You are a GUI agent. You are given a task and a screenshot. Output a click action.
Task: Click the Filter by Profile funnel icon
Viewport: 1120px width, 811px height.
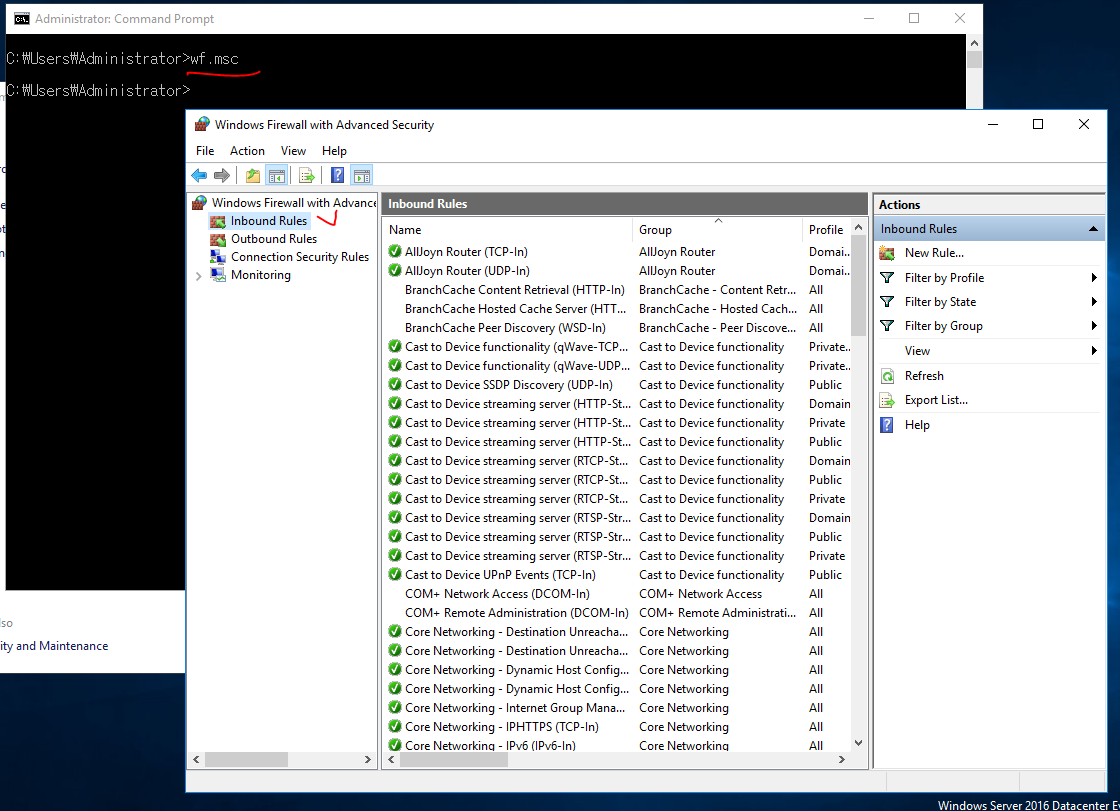887,278
